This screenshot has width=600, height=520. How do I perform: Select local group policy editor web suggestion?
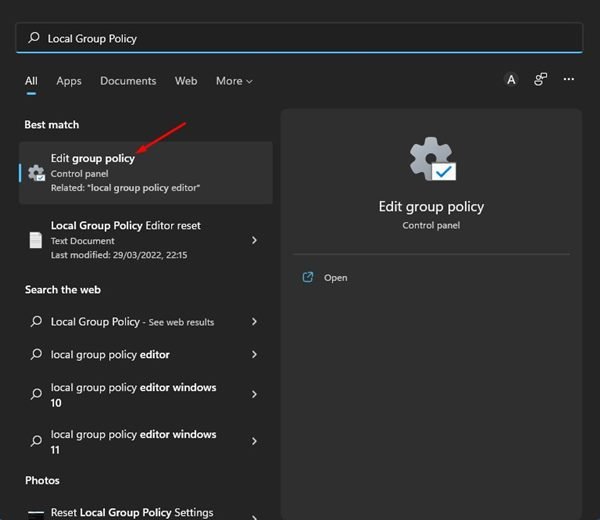(x=146, y=355)
